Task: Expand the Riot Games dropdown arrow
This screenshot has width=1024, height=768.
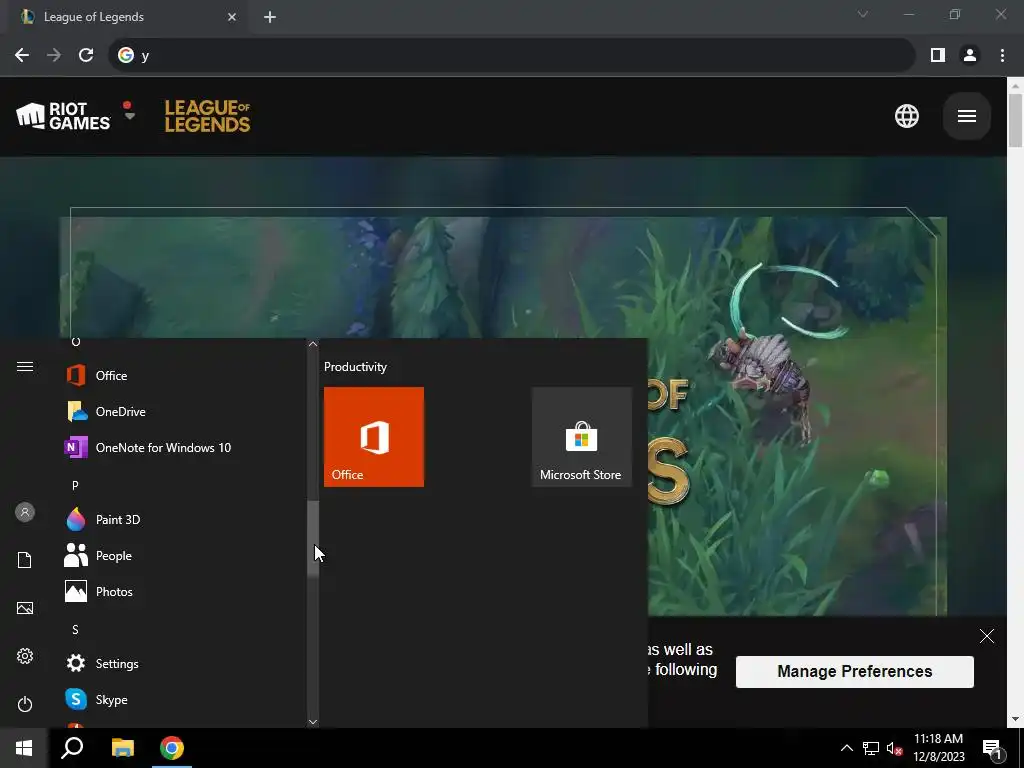Action: click(x=130, y=116)
